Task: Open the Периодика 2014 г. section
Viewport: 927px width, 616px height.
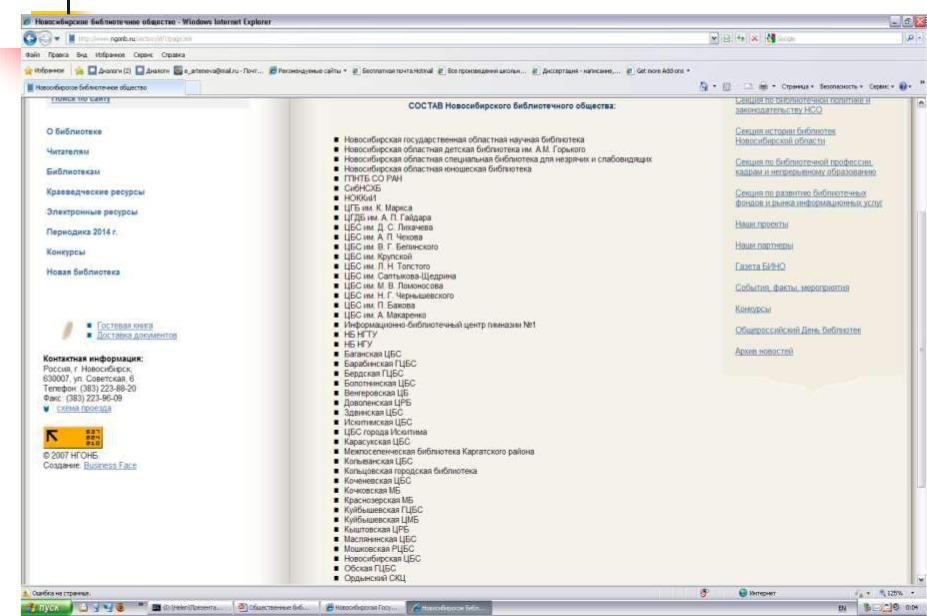Action: [82, 232]
